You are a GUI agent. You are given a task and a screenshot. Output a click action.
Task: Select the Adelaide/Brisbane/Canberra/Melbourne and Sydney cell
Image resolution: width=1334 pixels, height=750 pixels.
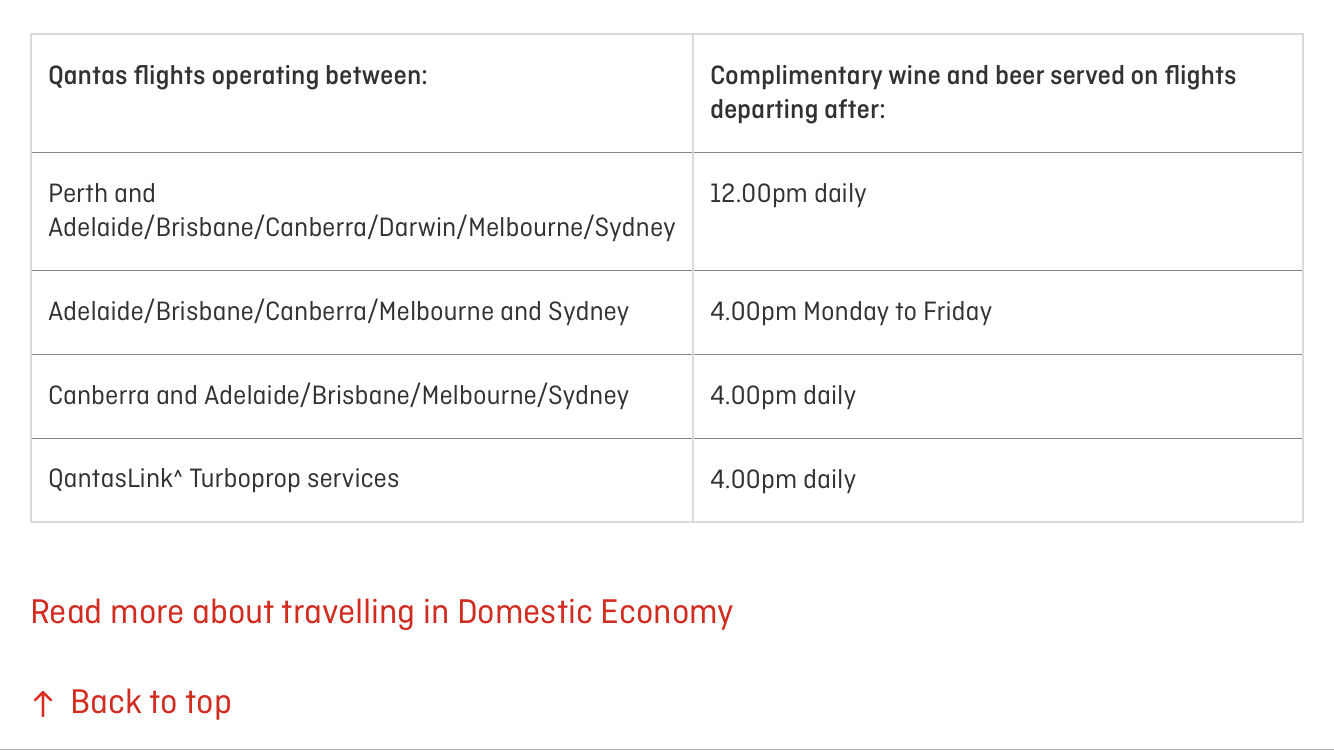(x=362, y=313)
